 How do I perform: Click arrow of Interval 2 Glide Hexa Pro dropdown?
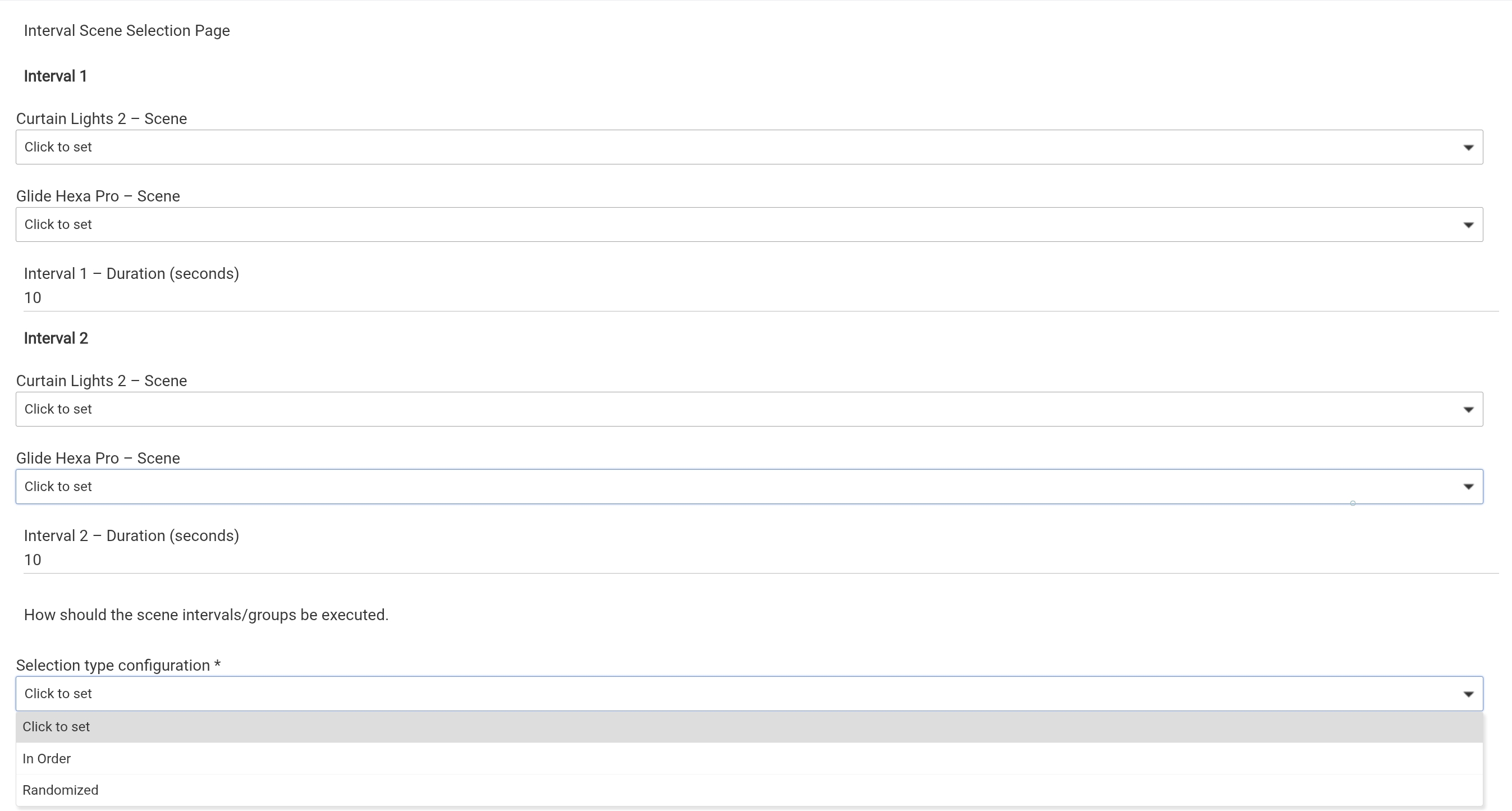coord(1468,487)
